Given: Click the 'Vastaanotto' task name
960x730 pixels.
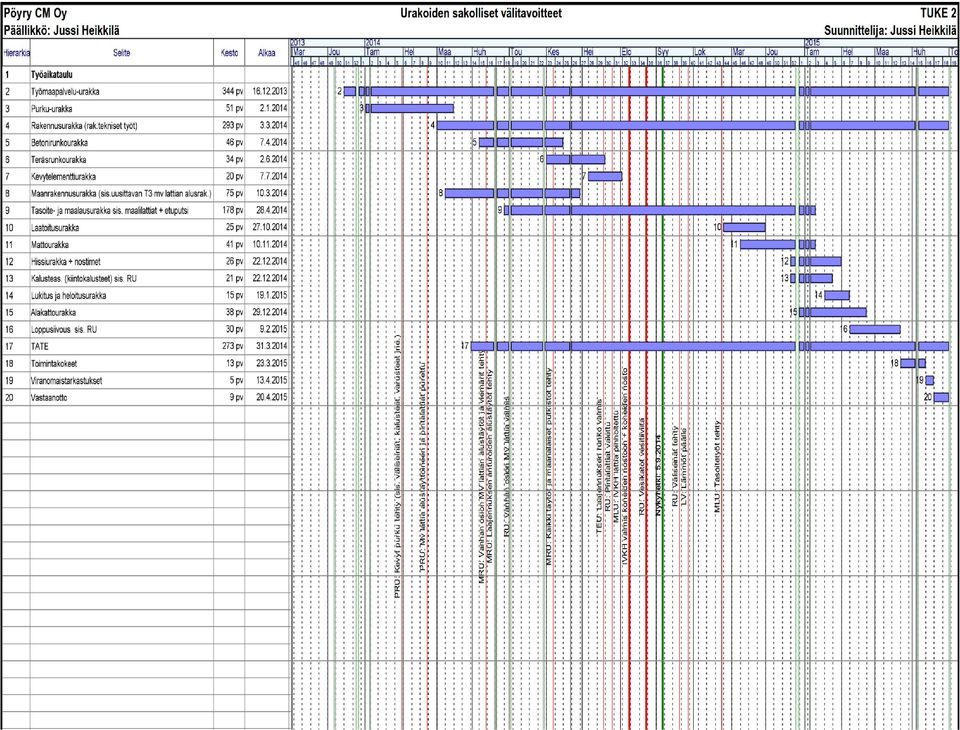Looking at the screenshot, I should (49, 397).
